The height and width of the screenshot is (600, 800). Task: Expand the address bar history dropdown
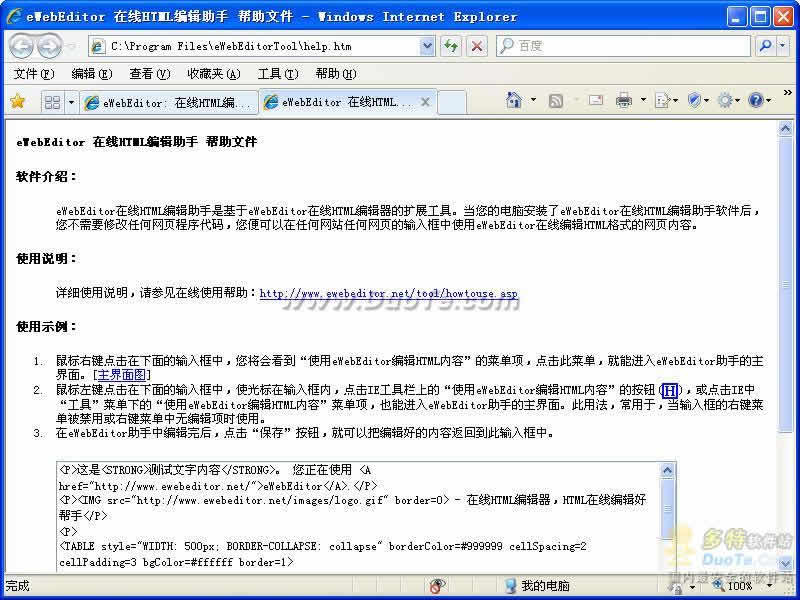point(427,46)
